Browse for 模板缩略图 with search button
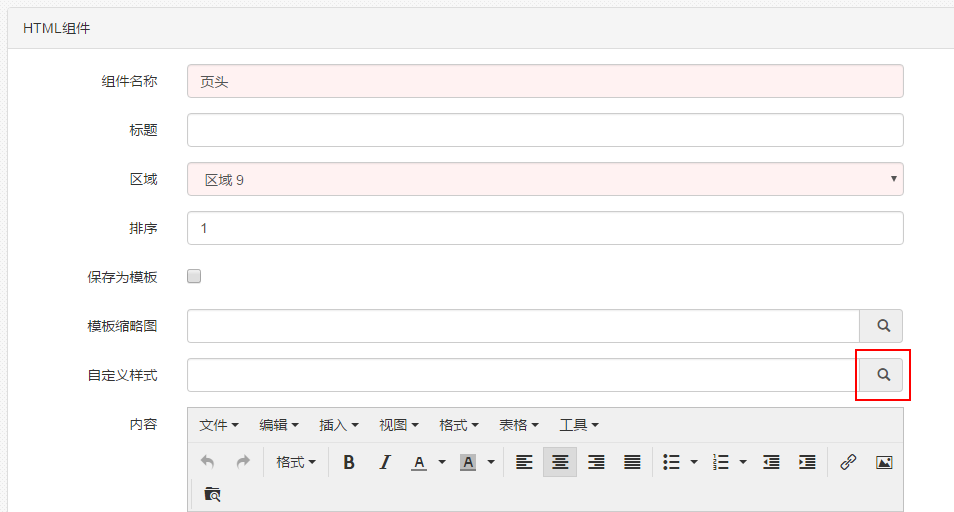Image resolution: width=954 pixels, height=512 pixels. (x=883, y=326)
